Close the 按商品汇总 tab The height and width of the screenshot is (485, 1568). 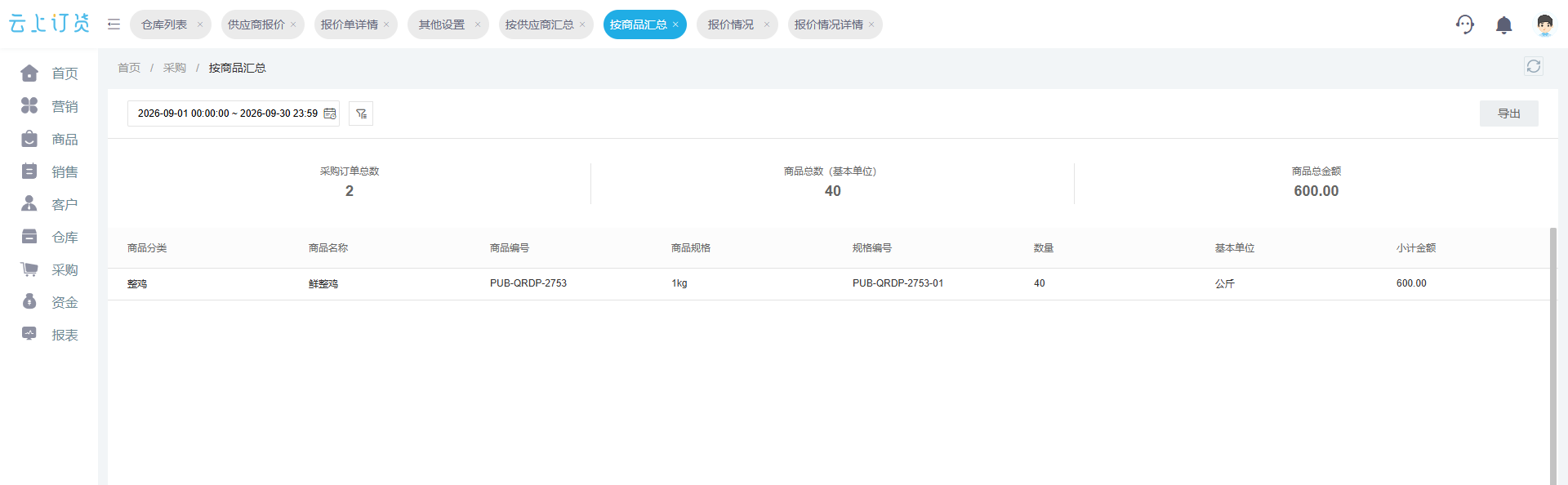tap(675, 24)
